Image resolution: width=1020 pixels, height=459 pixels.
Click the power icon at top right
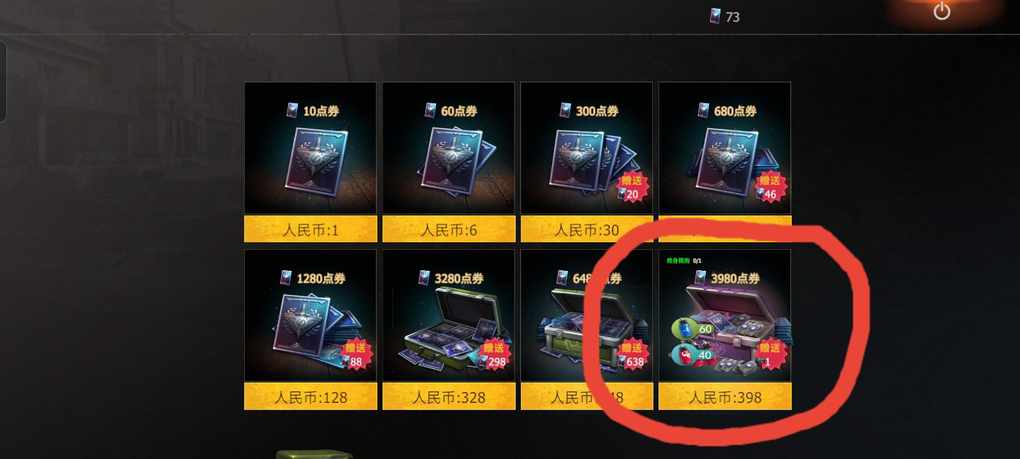point(942,11)
